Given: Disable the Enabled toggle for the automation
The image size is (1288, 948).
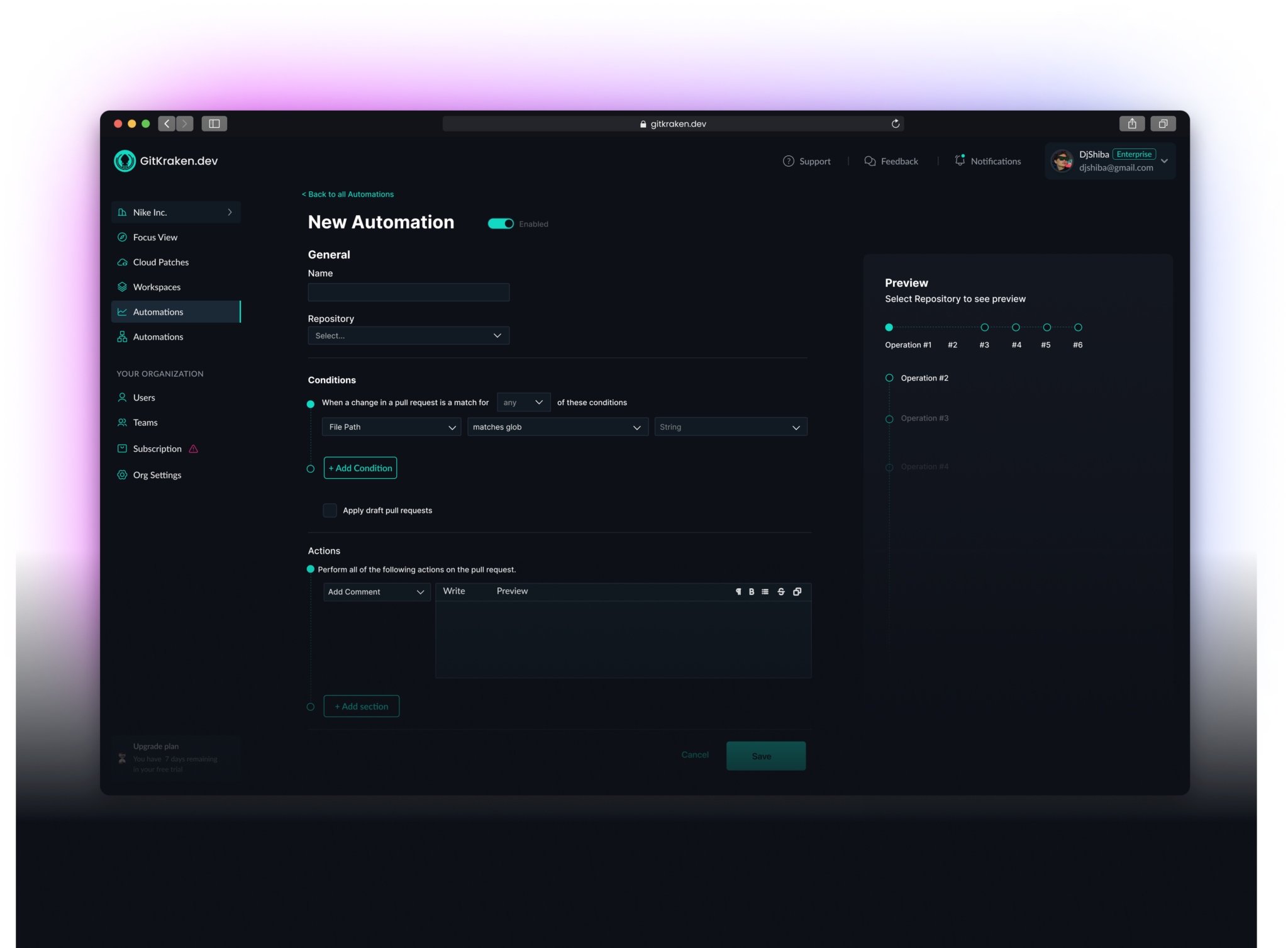Looking at the screenshot, I should tap(501, 223).
